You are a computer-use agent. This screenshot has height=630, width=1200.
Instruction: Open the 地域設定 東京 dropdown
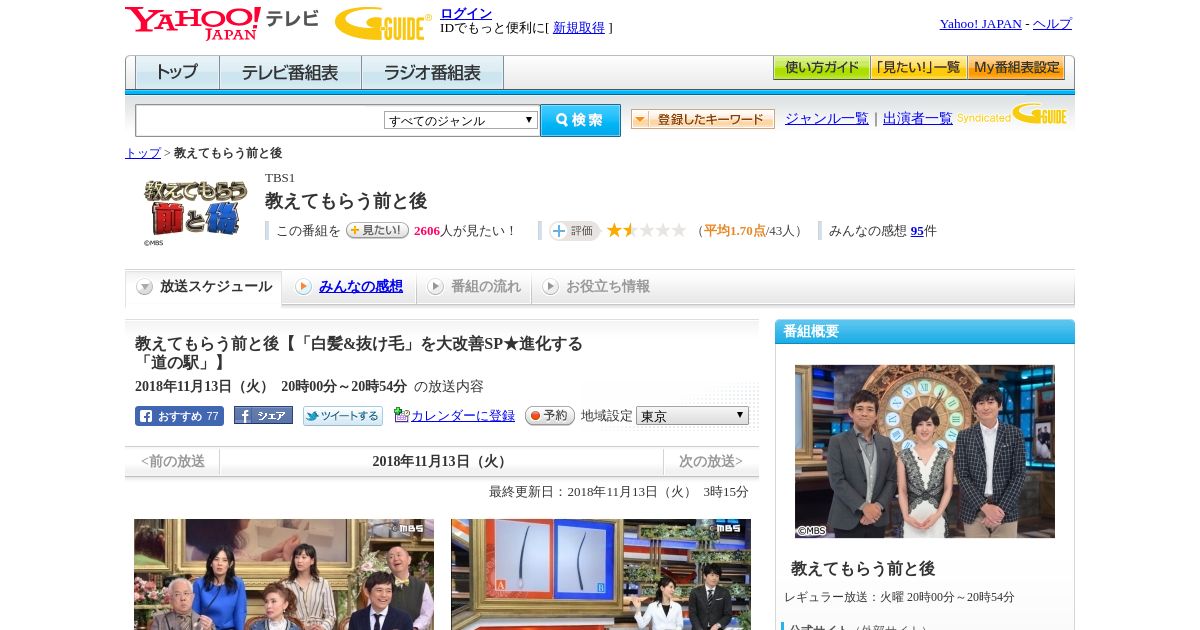[692, 416]
